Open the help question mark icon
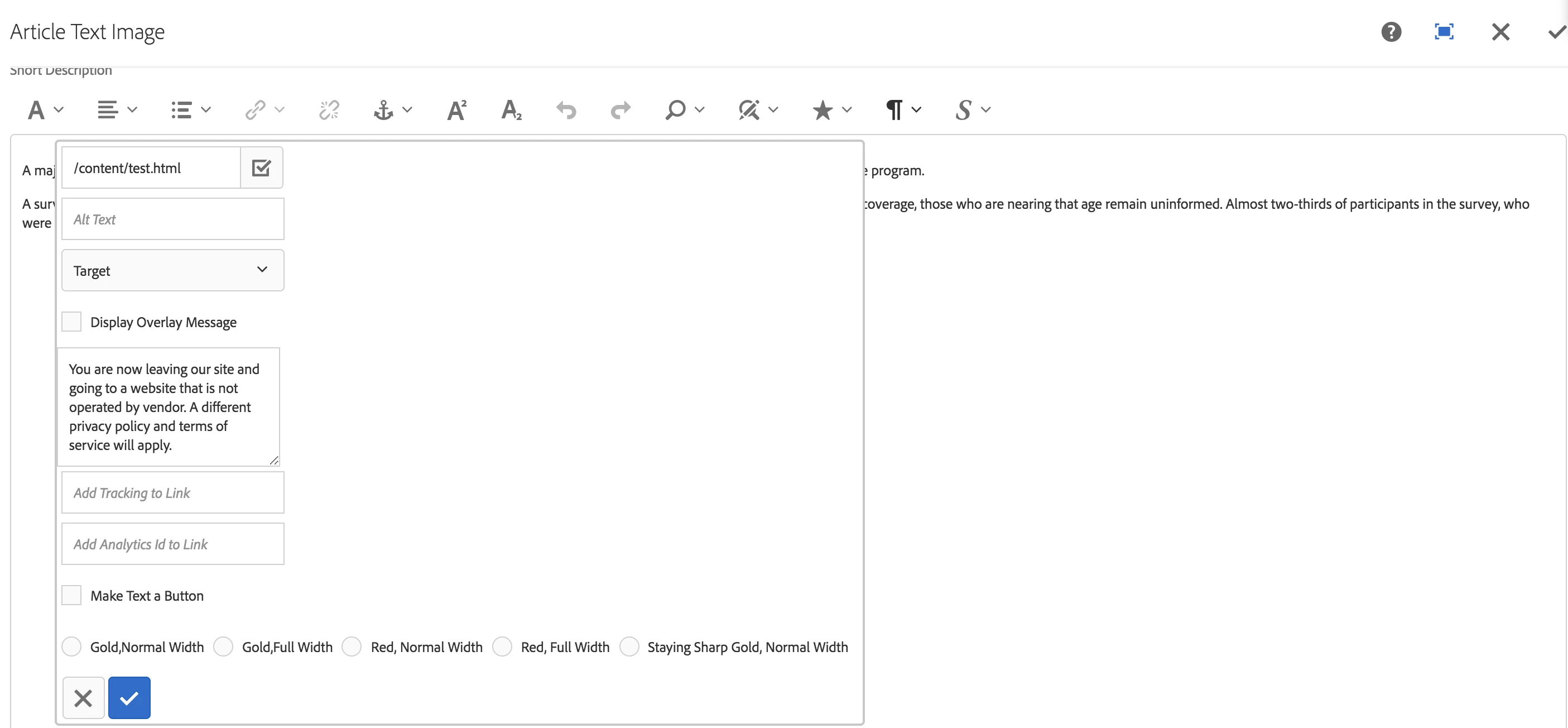Image resolution: width=1568 pixels, height=728 pixels. click(1391, 32)
